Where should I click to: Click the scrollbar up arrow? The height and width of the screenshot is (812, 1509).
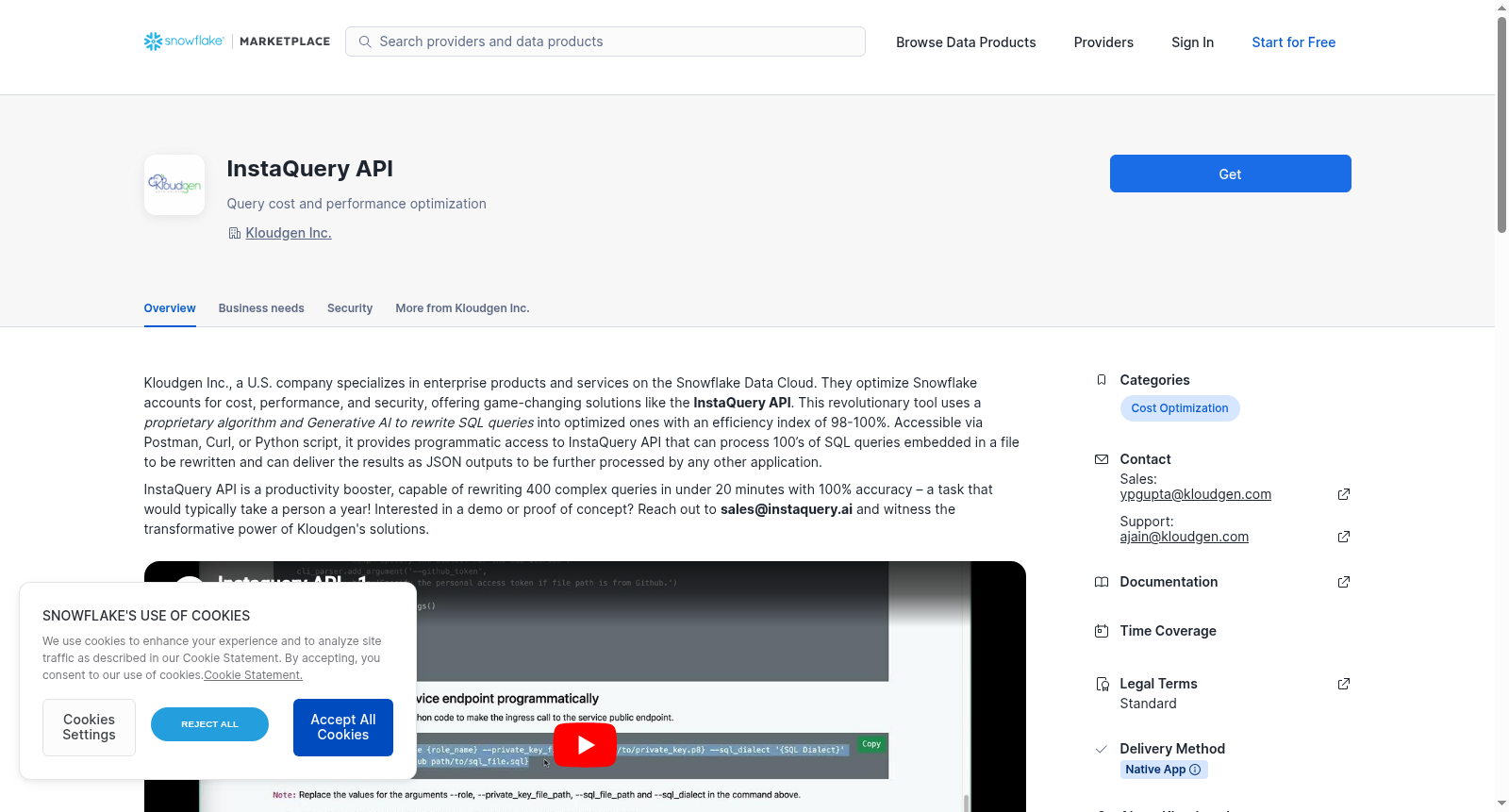(x=1501, y=8)
